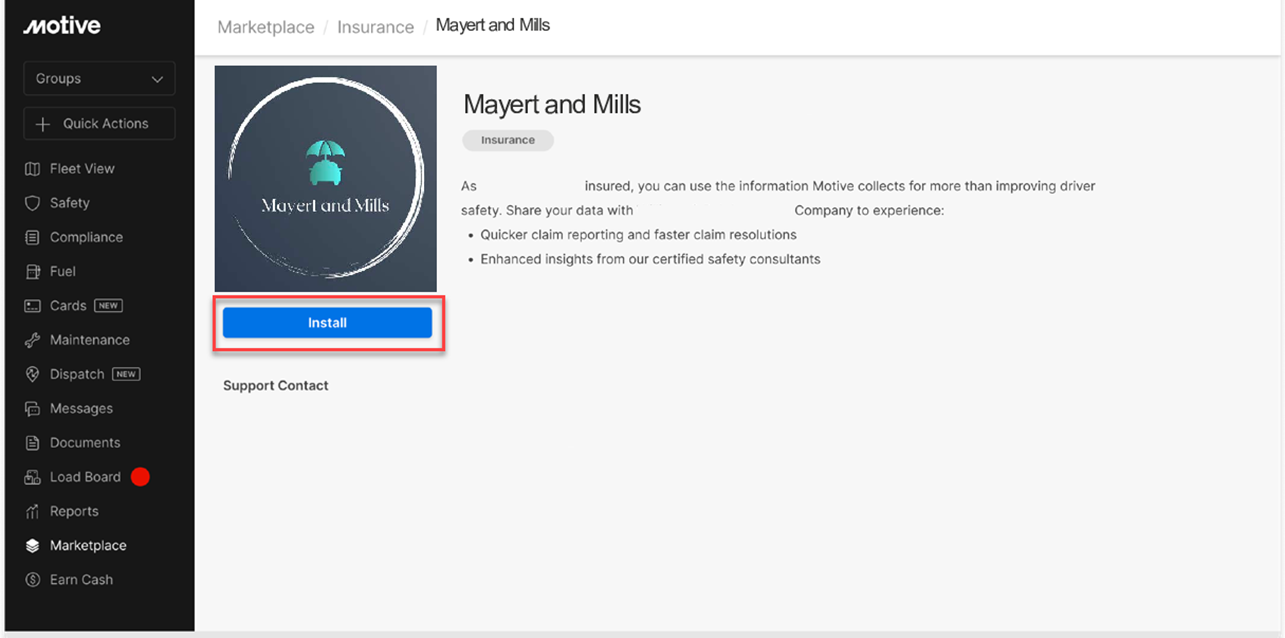
Task: Click the Insurance category tag
Action: 508,140
